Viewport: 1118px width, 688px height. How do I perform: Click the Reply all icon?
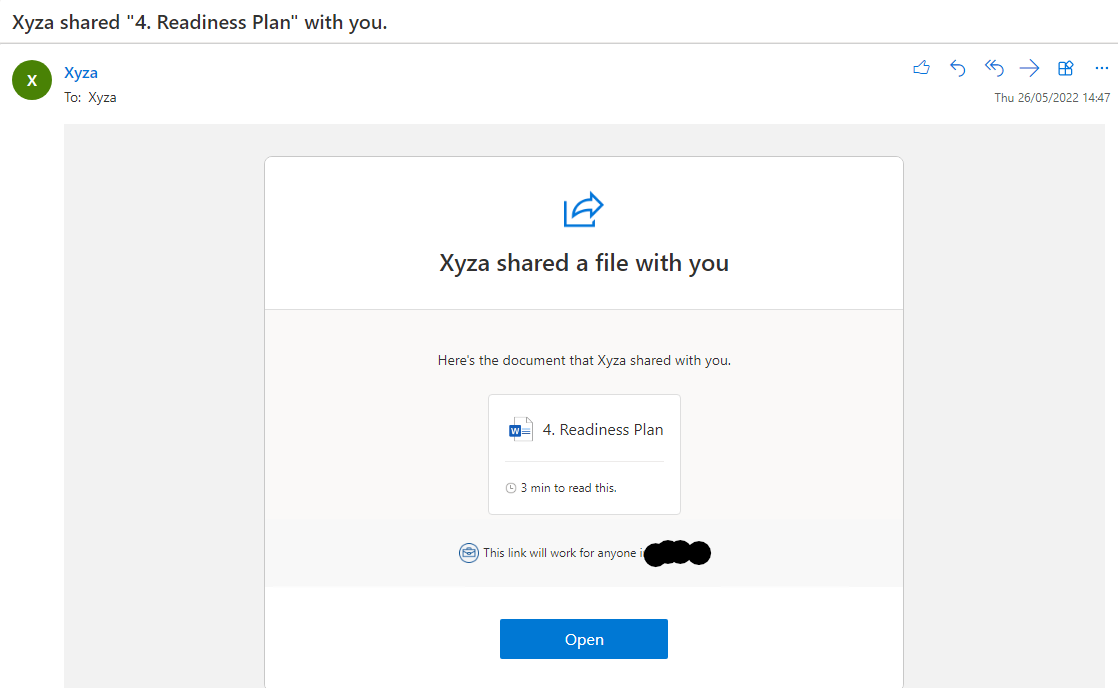pyautogui.click(x=993, y=68)
